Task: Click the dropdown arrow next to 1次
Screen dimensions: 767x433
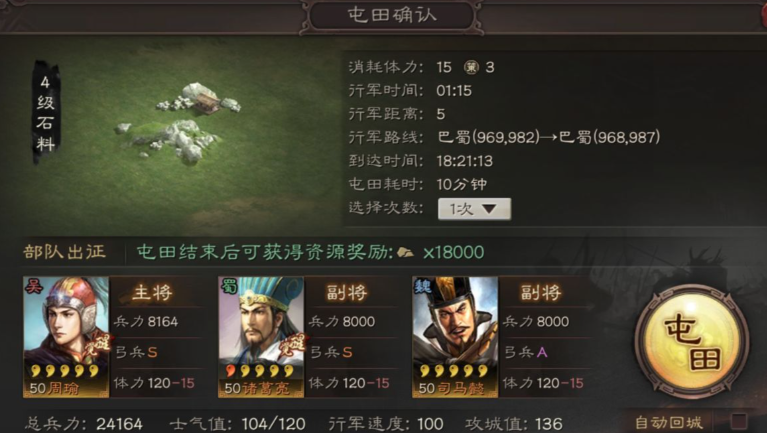Action: click(x=490, y=209)
